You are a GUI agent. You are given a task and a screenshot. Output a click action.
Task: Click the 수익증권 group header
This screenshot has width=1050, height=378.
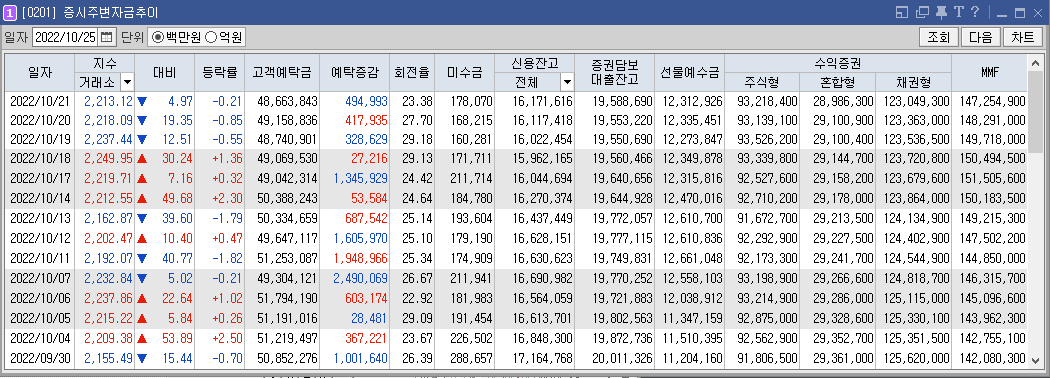click(838, 64)
